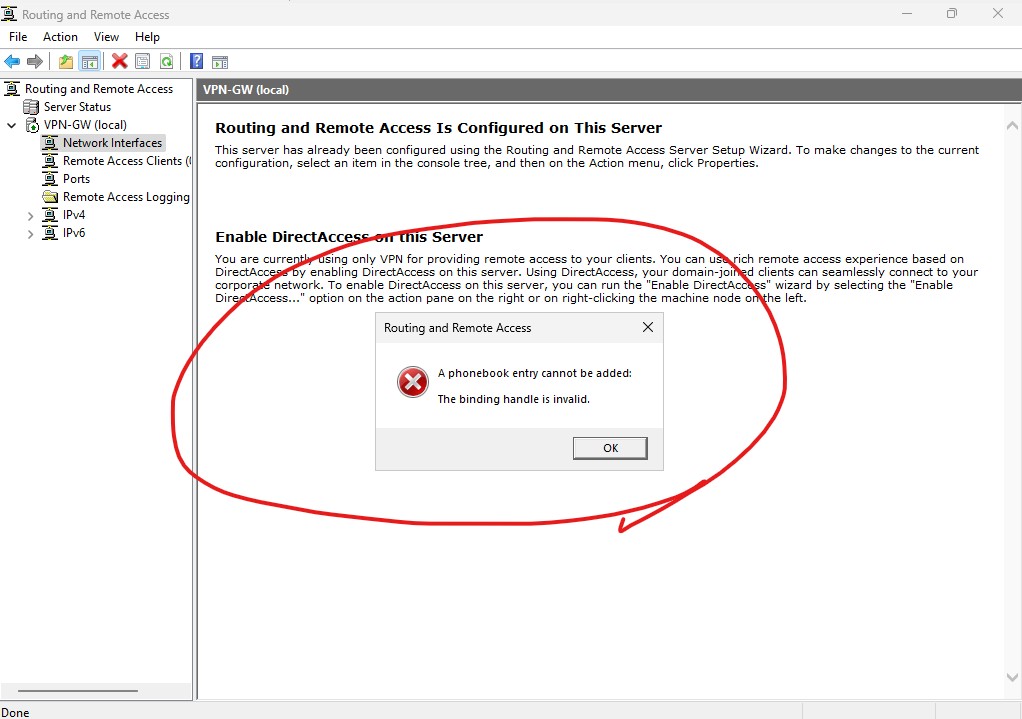
Task: Select Ports in the console tree
Action: pyautogui.click(x=76, y=179)
